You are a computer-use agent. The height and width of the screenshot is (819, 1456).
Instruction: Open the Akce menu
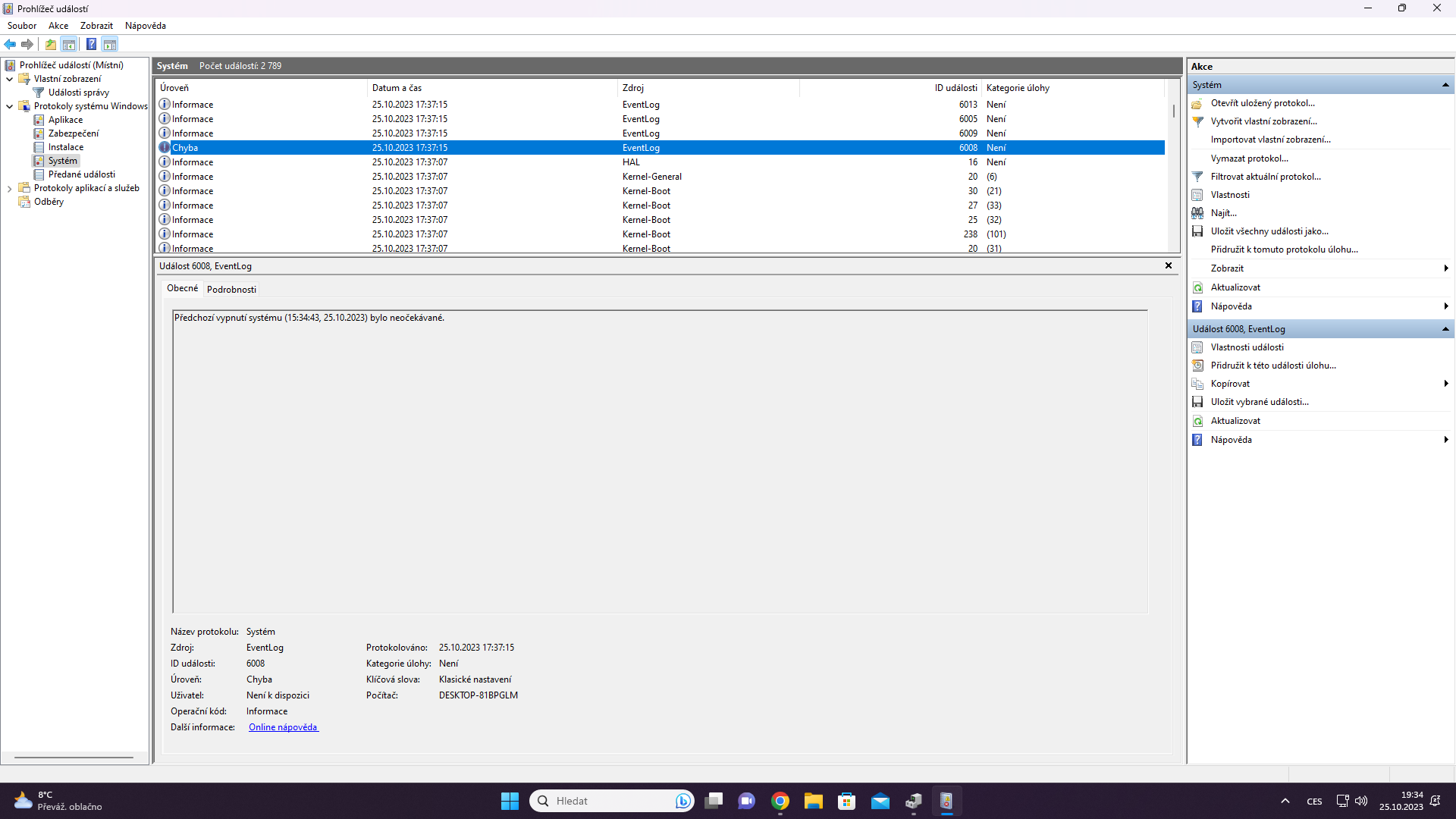click(58, 26)
